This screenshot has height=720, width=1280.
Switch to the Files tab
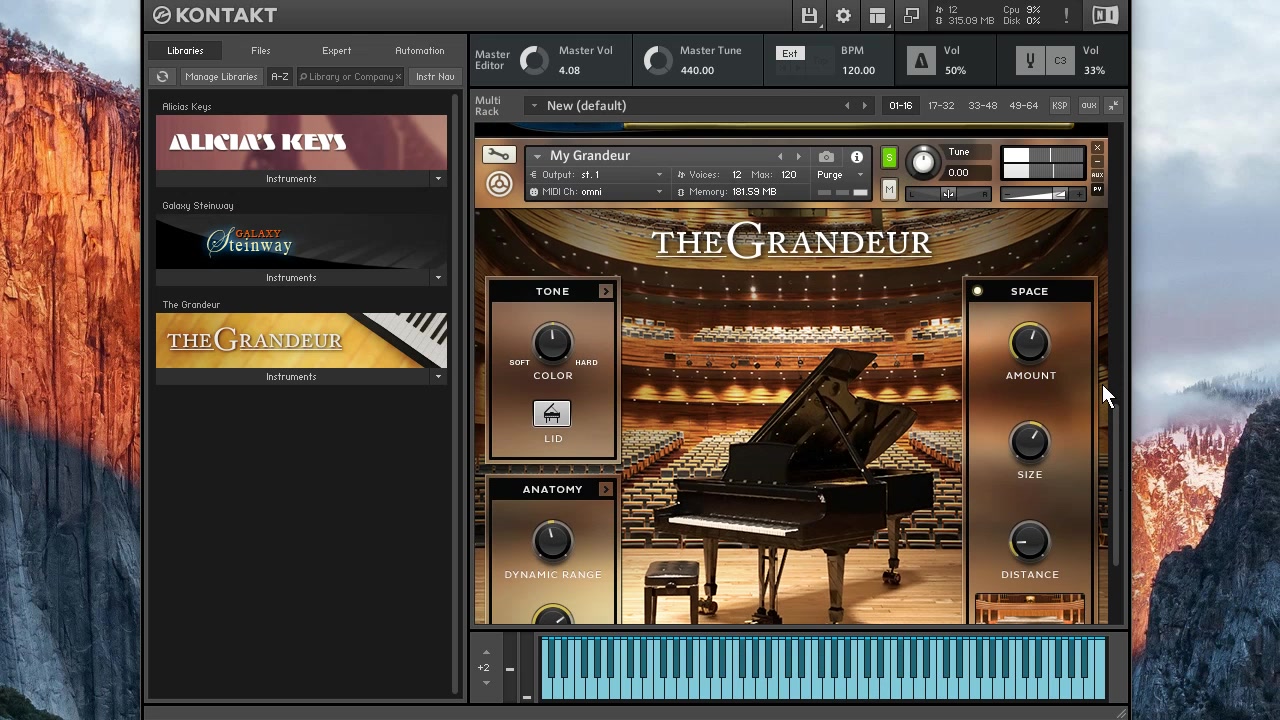click(x=260, y=50)
